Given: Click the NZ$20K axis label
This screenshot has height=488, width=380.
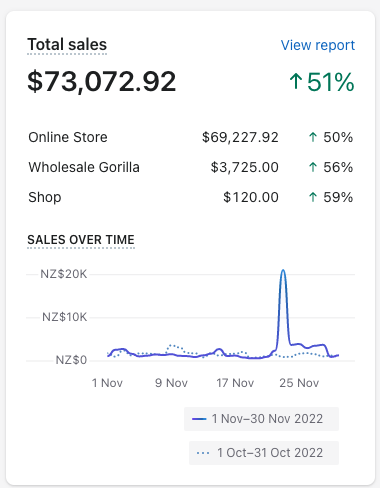Looking at the screenshot, I should tap(64, 274).
